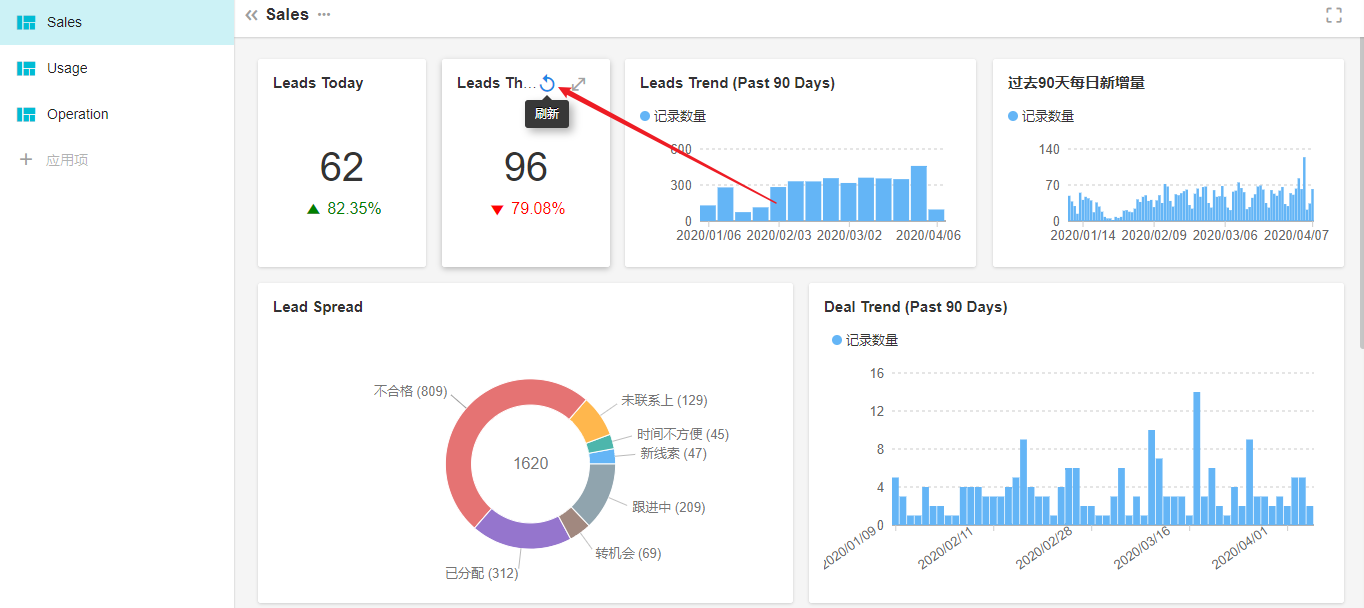Image resolution: width=1364 pixels, height=608 pixels.
Task: Click the 1620 total in donut center
Action: 531,463
